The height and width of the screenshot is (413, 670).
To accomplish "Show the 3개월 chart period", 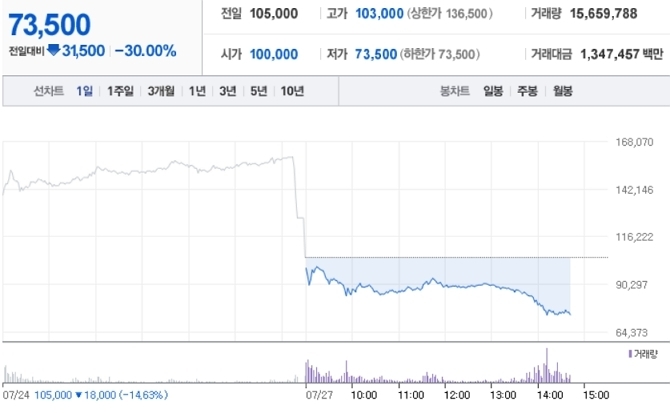I will (x=161, y=92).
